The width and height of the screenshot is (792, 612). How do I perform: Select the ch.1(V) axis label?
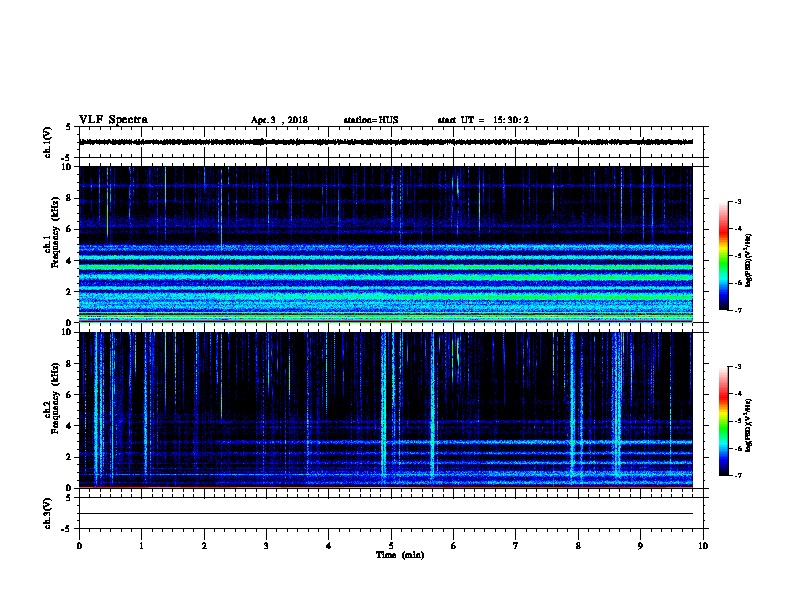(x=47, y=142)
